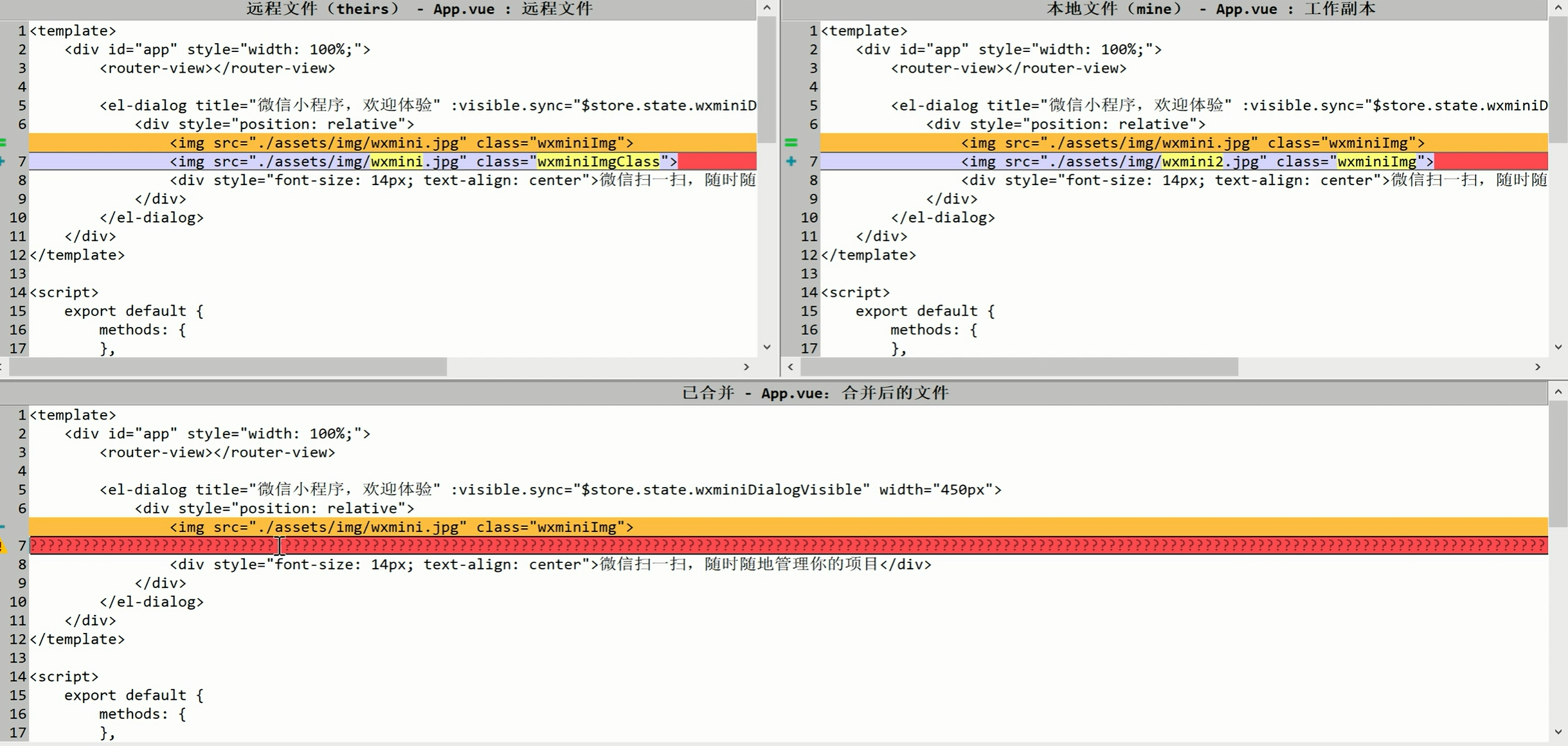This screenshot has width=1568, height=746.
Task: Click the merged pane vertical scrollbar thumb
Action: point(1558,463)
